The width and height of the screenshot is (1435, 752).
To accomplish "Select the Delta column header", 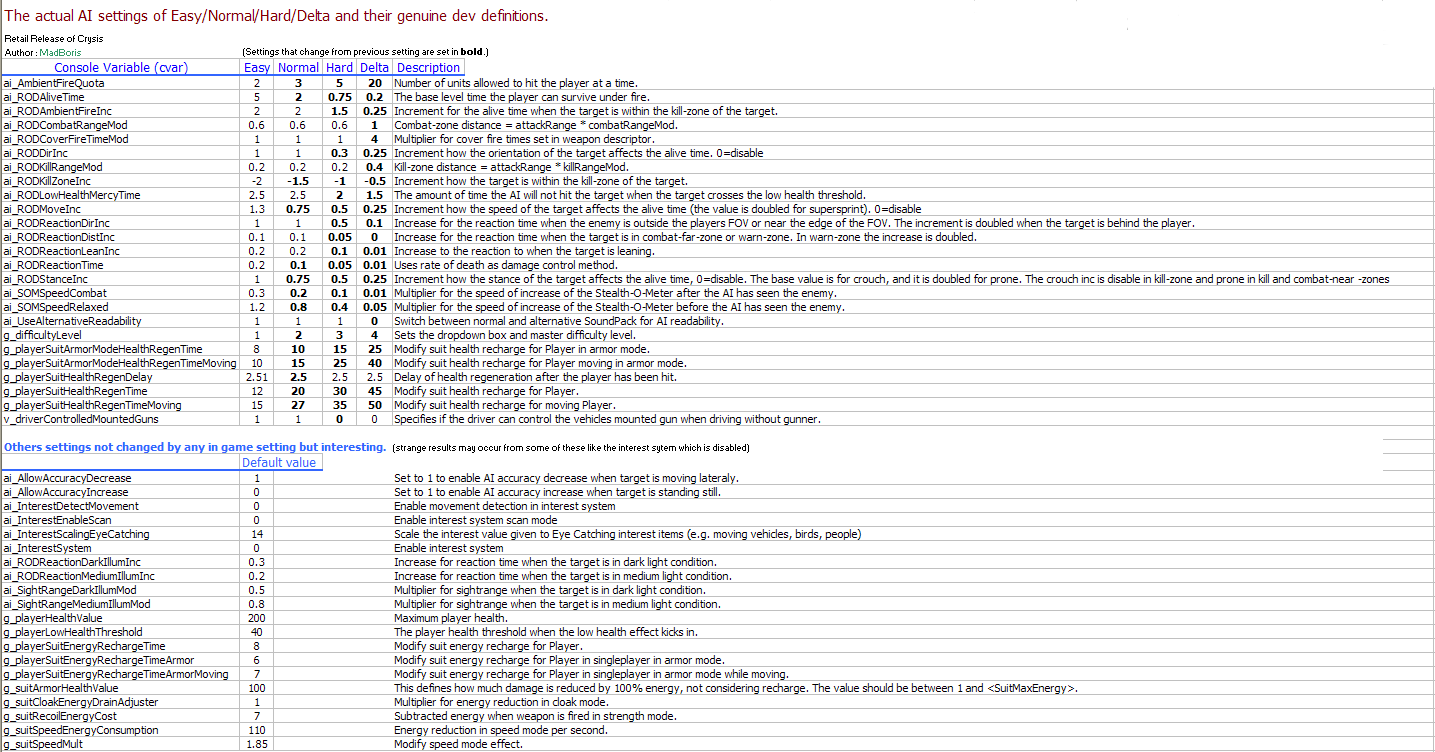I will click(375, 68).
